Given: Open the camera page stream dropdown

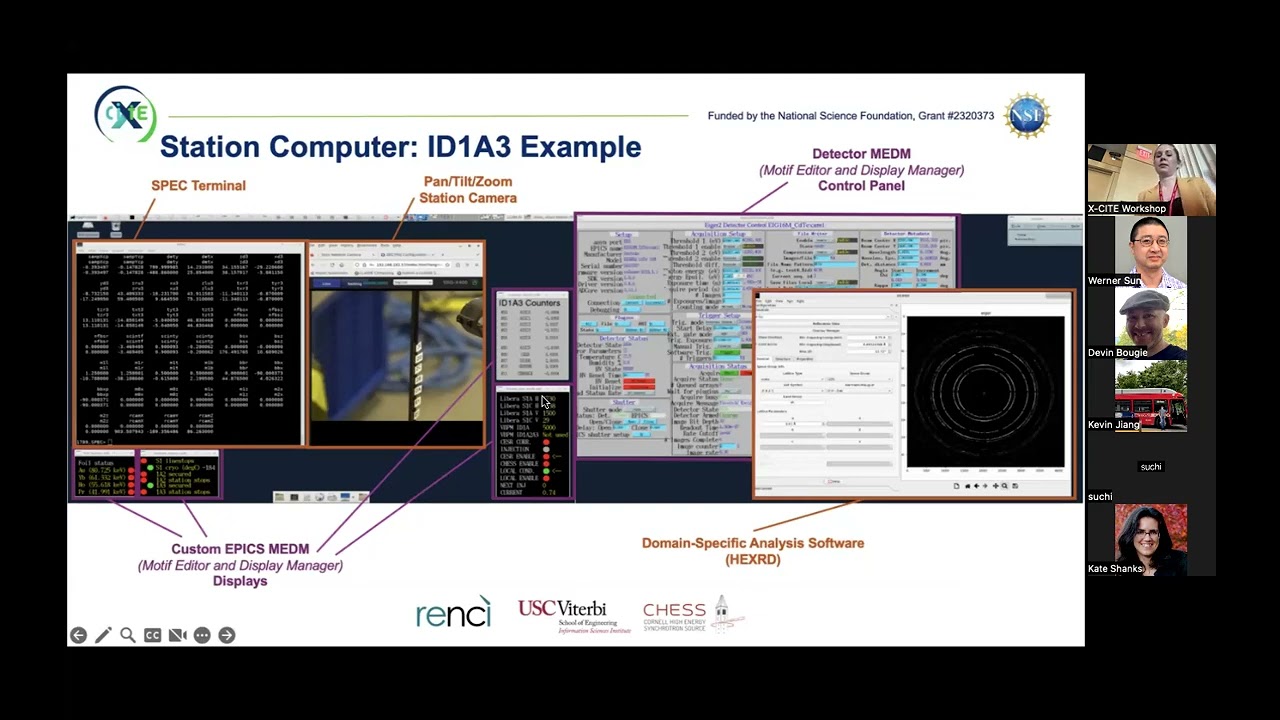Looking at the screenshot, I should click(x=413, y=282).
